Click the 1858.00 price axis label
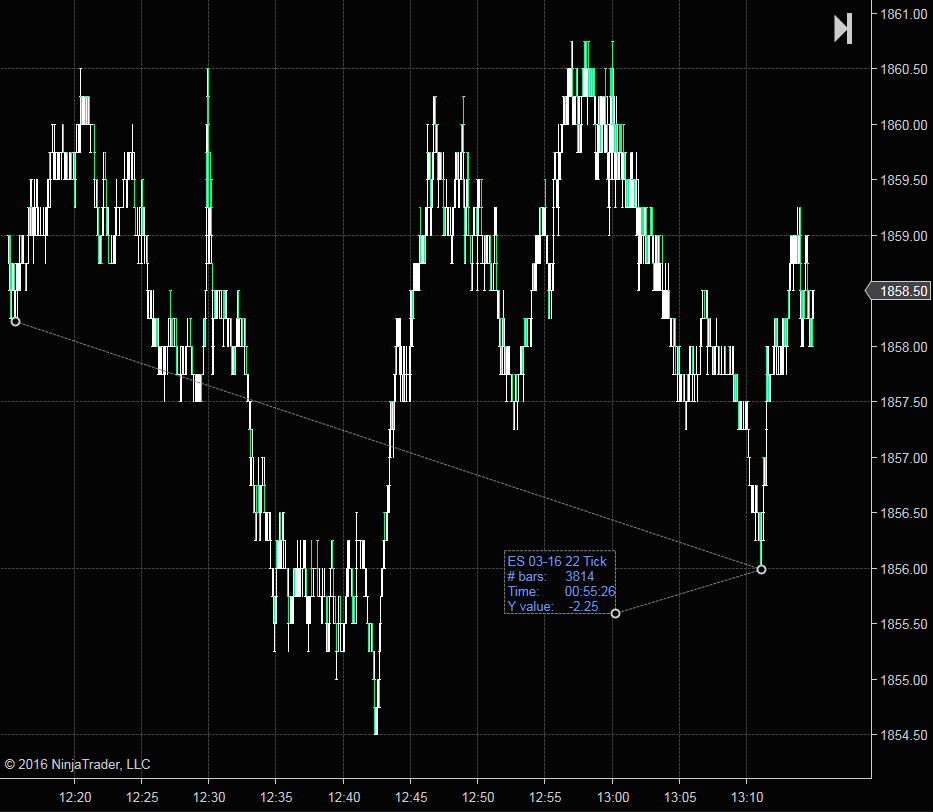The height and width of the screenshot is (812, 933). tap(903, 347)
